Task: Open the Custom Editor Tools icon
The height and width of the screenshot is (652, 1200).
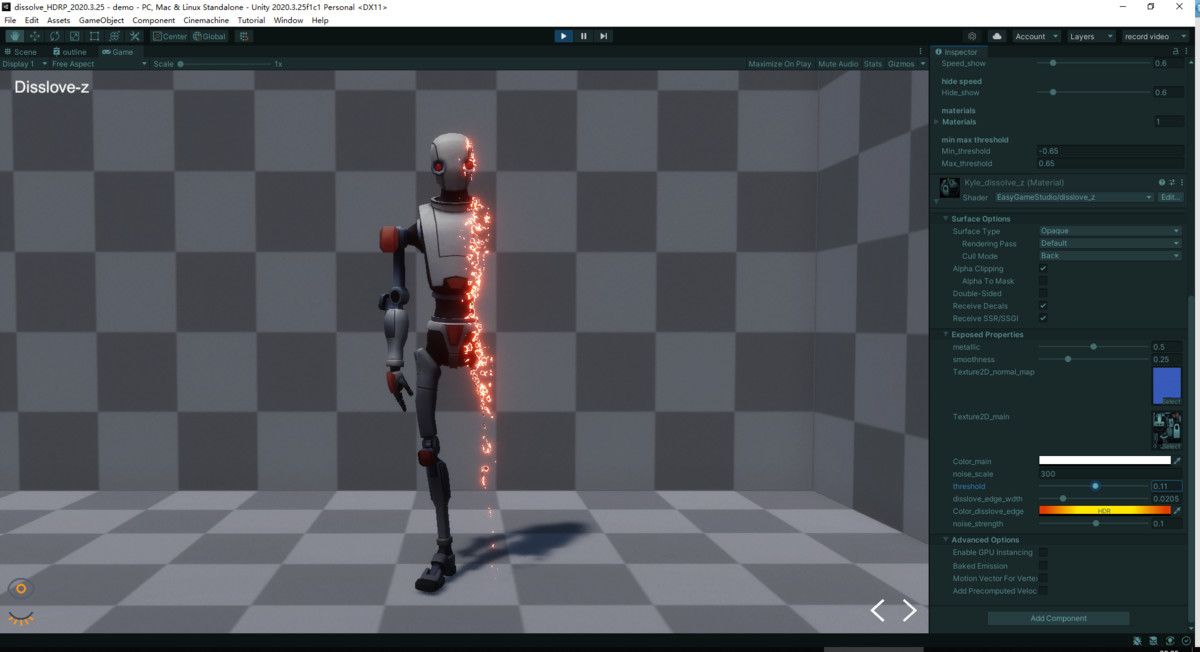Action: point(133,36)
